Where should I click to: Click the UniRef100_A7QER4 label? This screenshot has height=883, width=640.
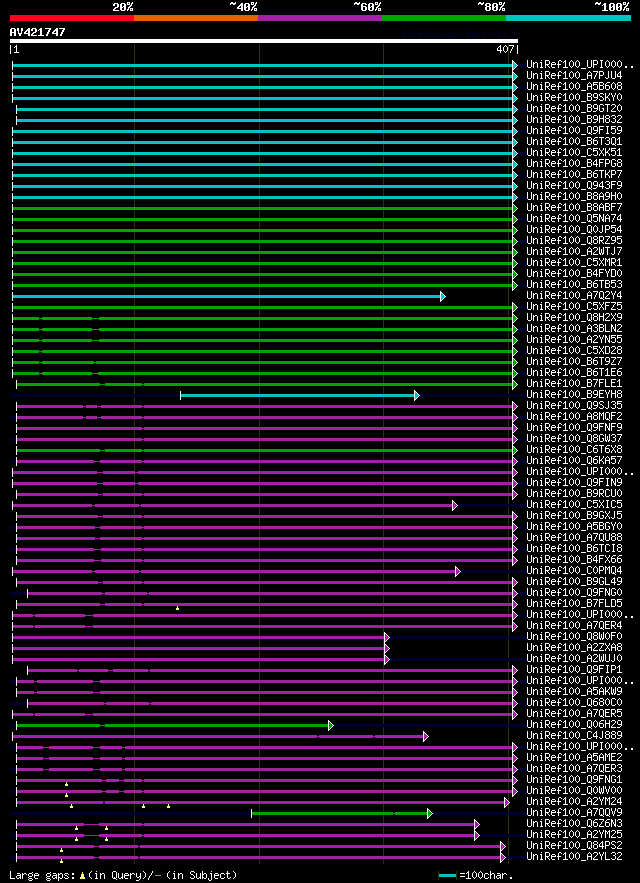click(x=574, y=625)
